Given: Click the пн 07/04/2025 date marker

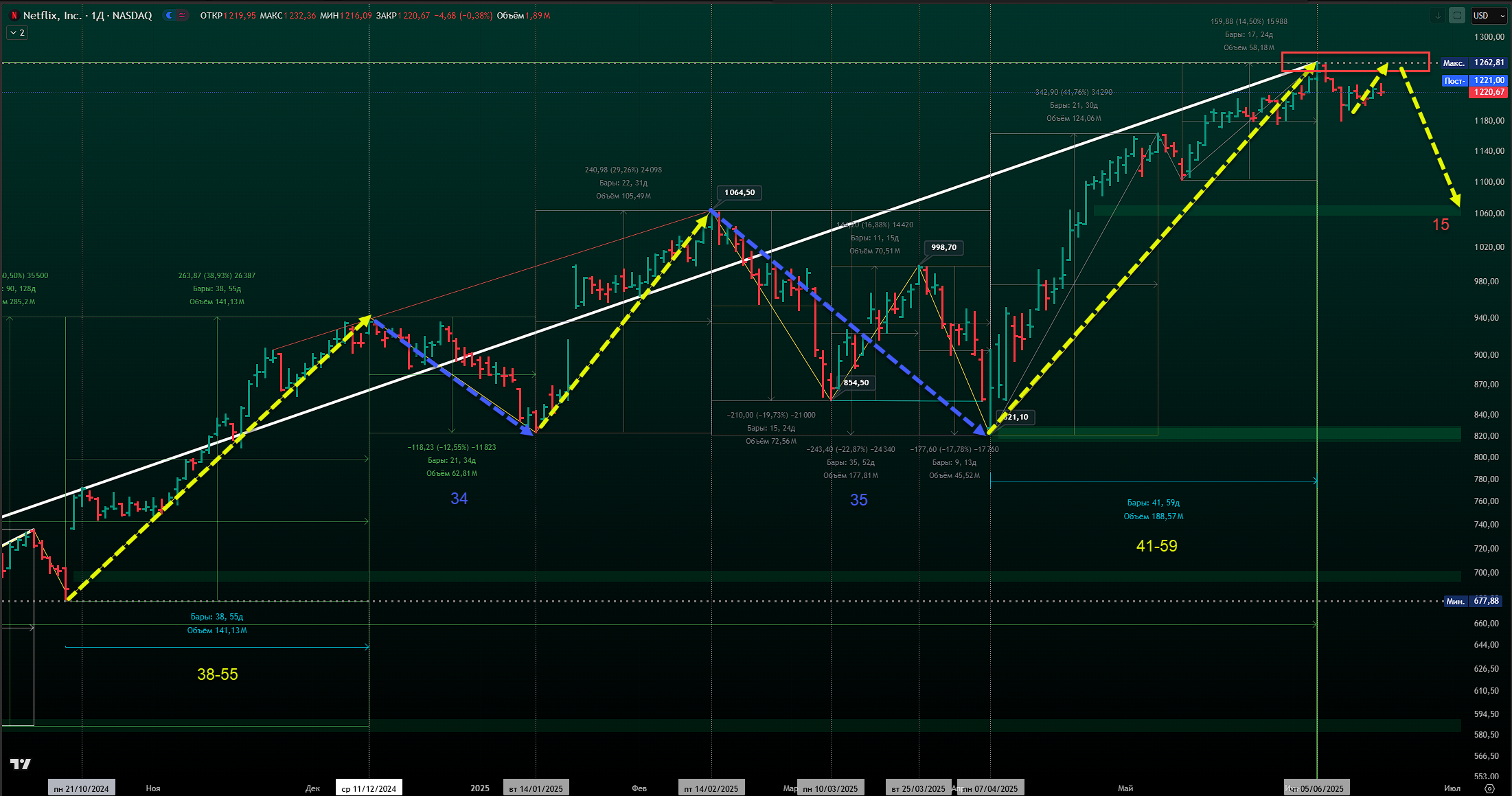Looking at the screenshot, I should (990, 788).
